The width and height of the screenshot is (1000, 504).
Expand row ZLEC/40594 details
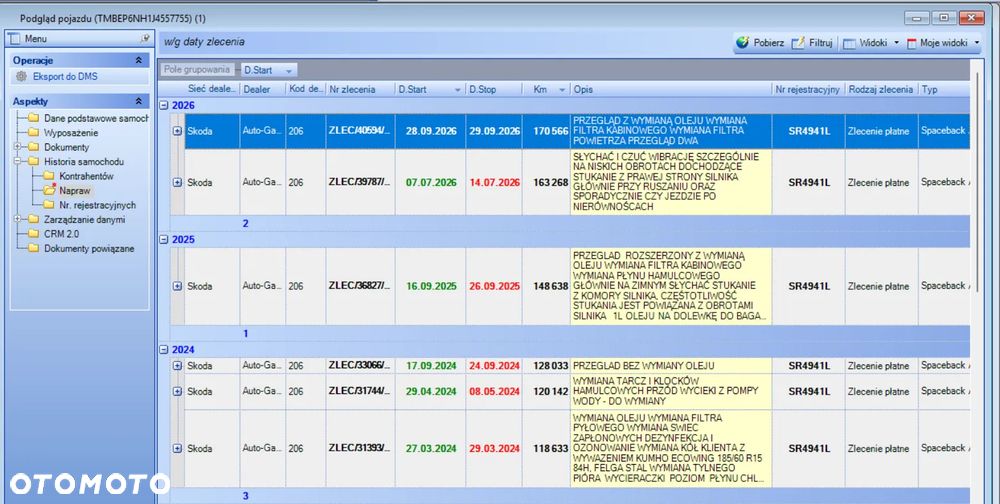(177, 131)
